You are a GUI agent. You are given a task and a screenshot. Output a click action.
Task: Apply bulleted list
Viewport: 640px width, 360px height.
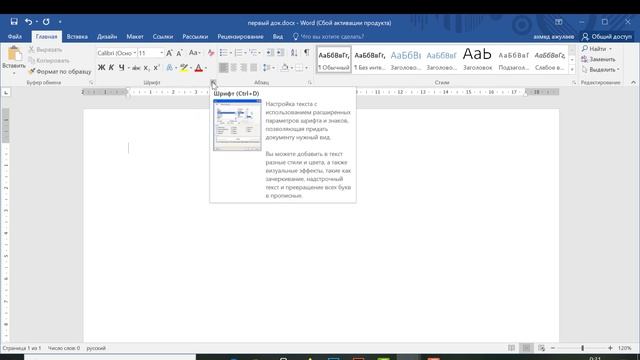[224, 53]
